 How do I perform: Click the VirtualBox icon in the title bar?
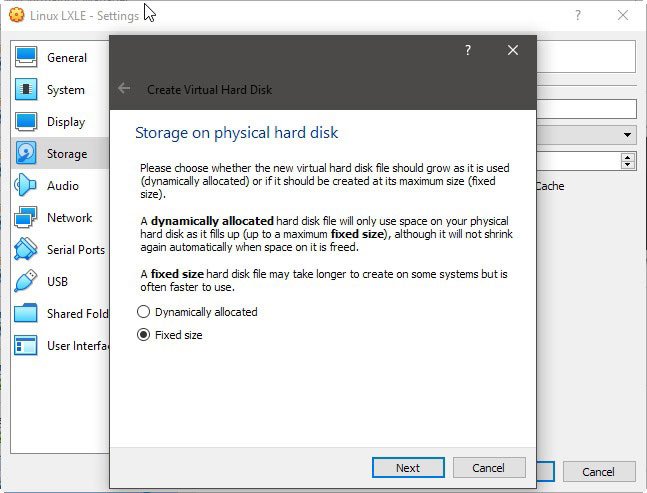click(17, 15)
